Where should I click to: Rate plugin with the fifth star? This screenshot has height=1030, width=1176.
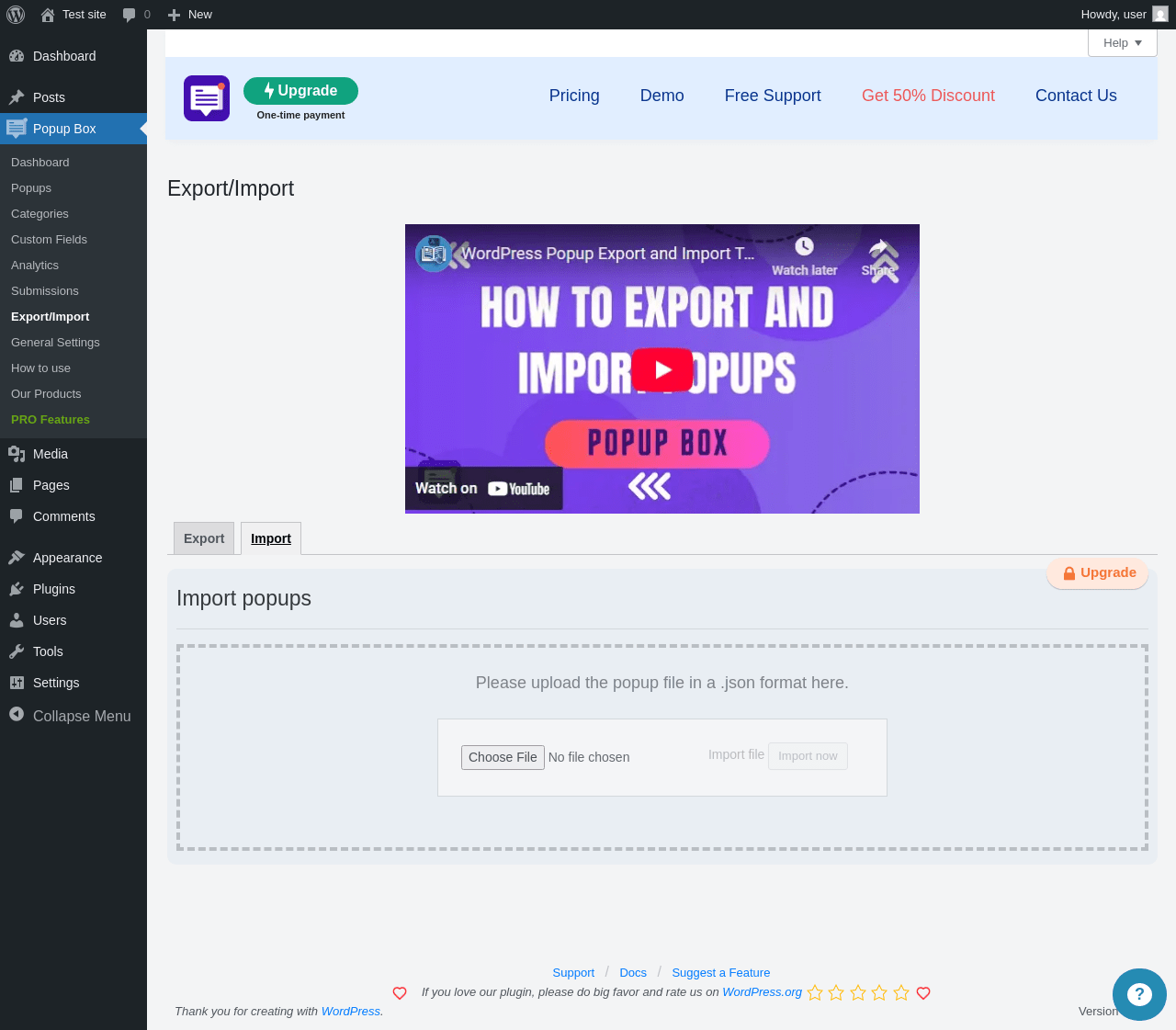[x=901, y=993]
